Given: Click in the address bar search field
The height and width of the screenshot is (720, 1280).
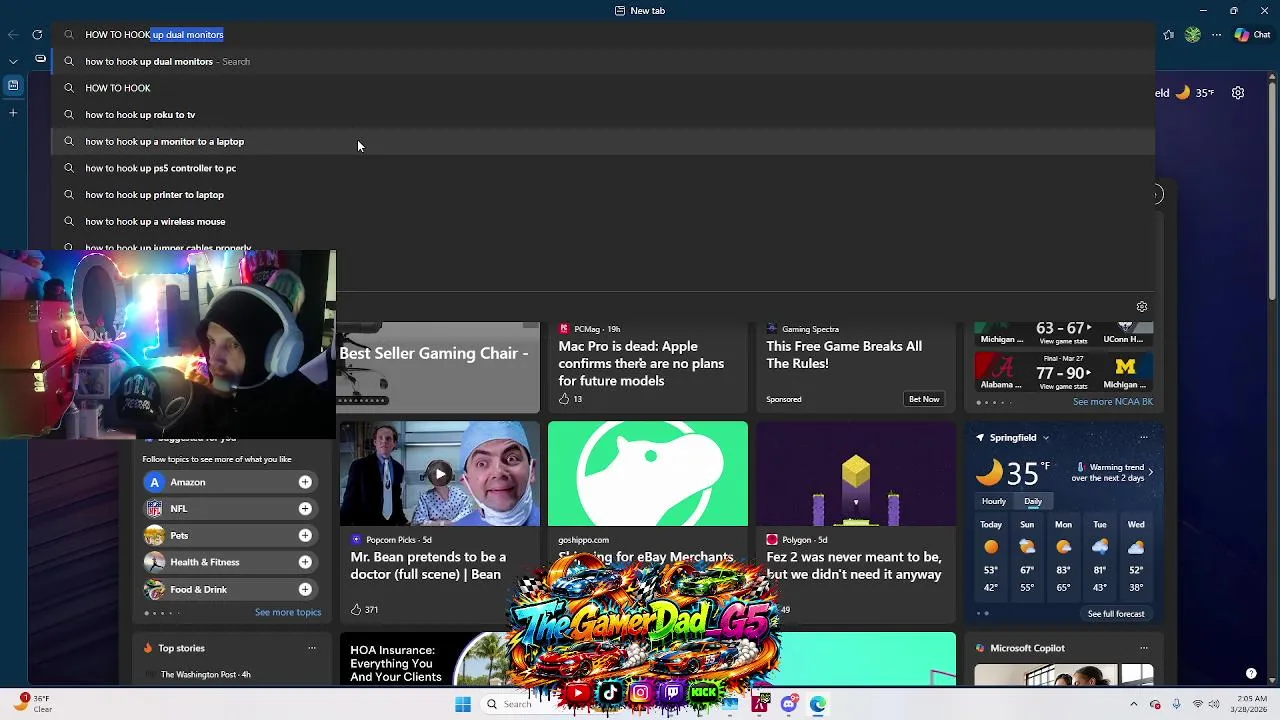Looking at the screenshot, I should coord(603,35).
